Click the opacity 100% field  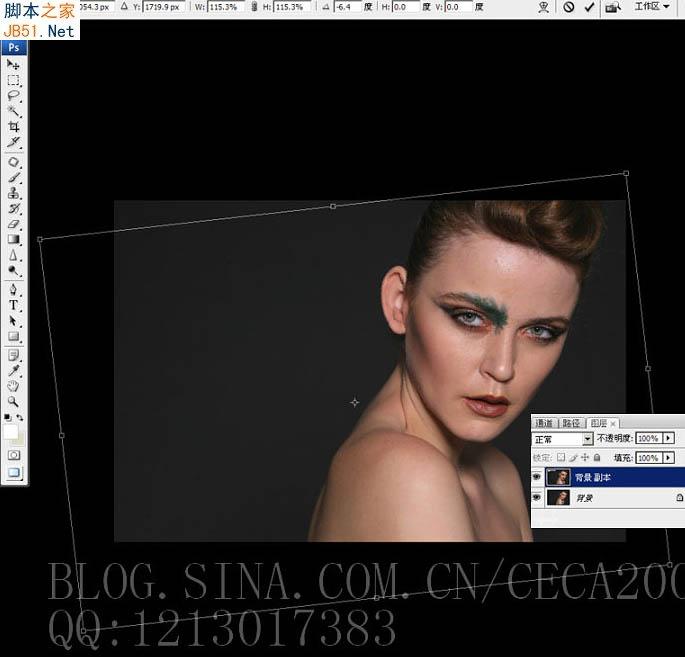649,438
